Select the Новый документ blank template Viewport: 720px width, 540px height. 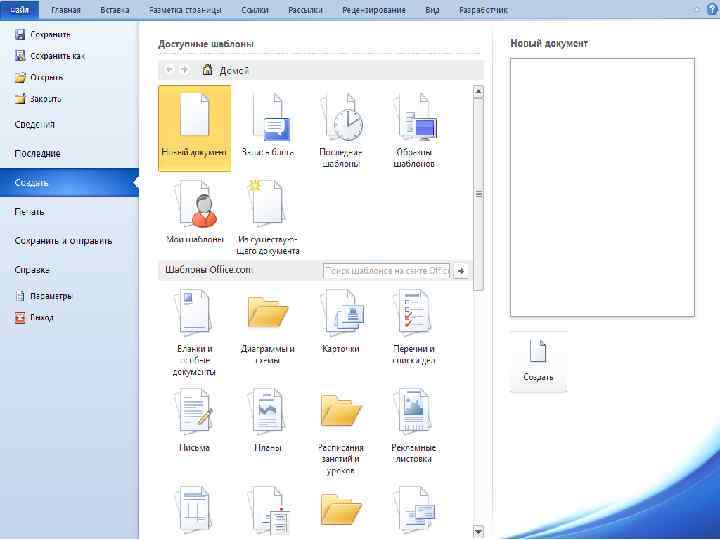[194, 128]
